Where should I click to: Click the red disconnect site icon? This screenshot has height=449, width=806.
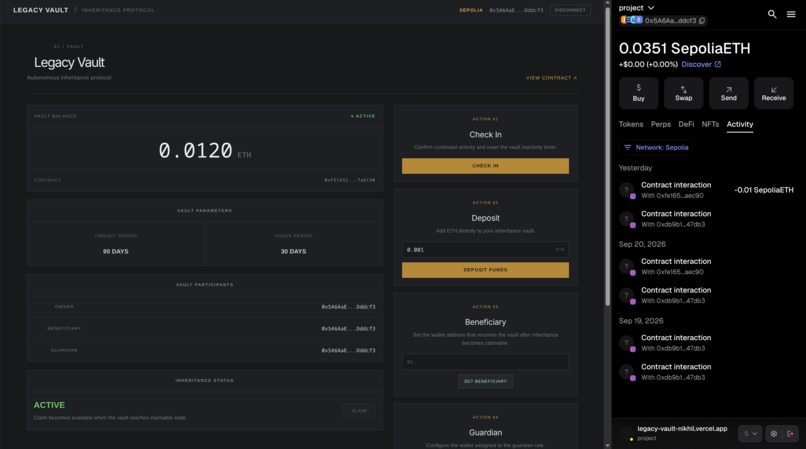point(790,434)
